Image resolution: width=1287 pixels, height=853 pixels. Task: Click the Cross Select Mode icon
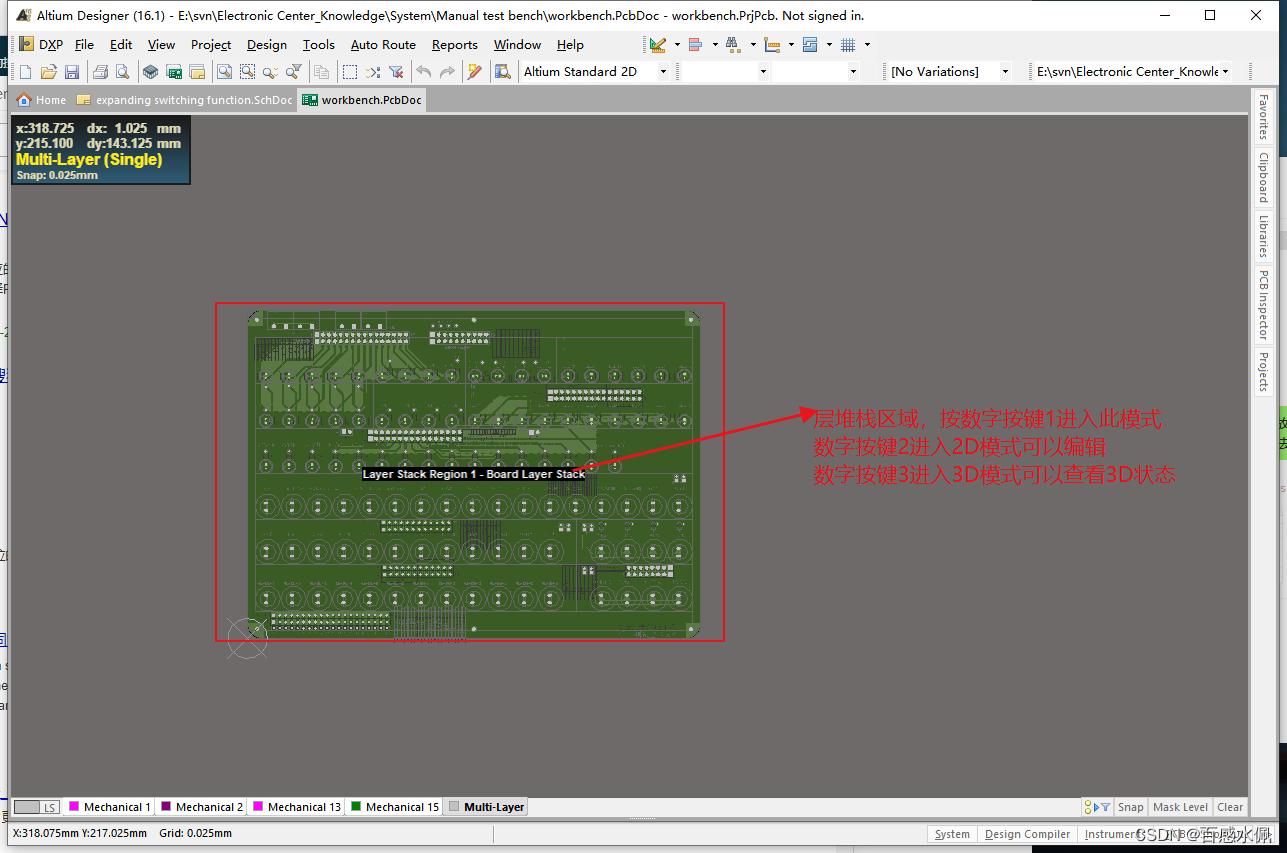[x=372, y=71]
